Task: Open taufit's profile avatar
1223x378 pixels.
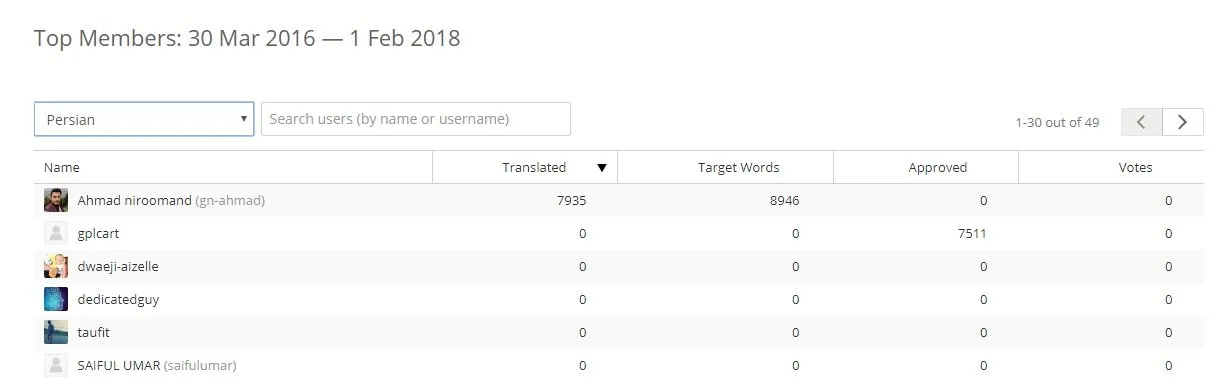Action: [56, 332]
